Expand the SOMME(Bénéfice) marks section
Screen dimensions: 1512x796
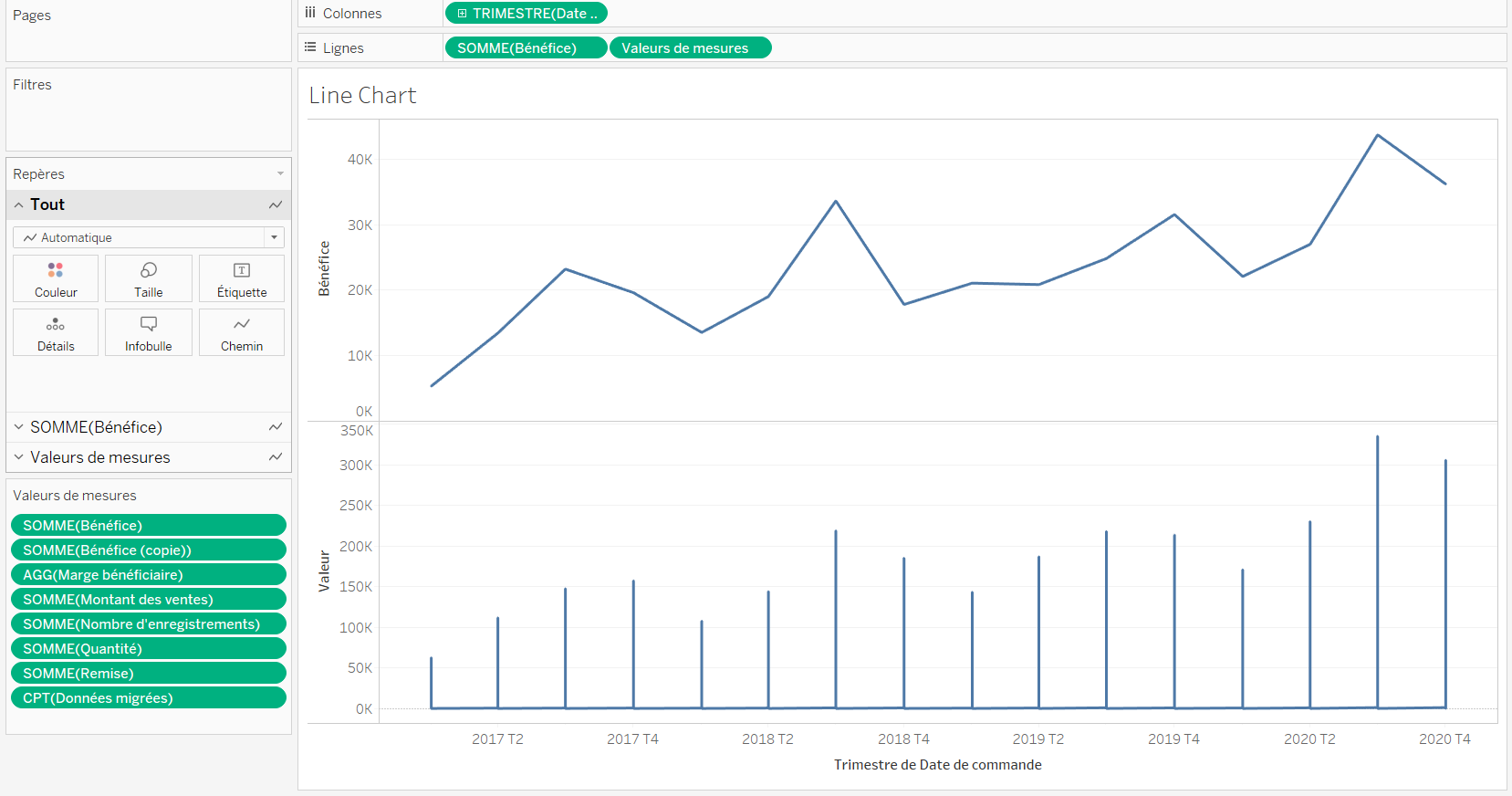tap(18, 427)
